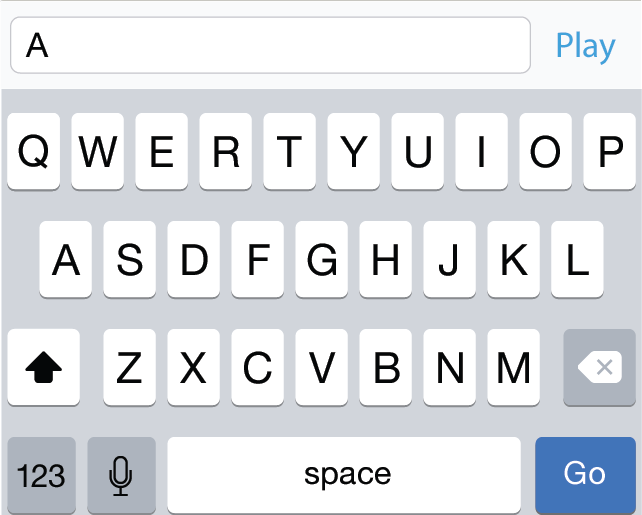Screen dimensions: 642x515
Task: Tap the M key
Action: pos(513,367)
